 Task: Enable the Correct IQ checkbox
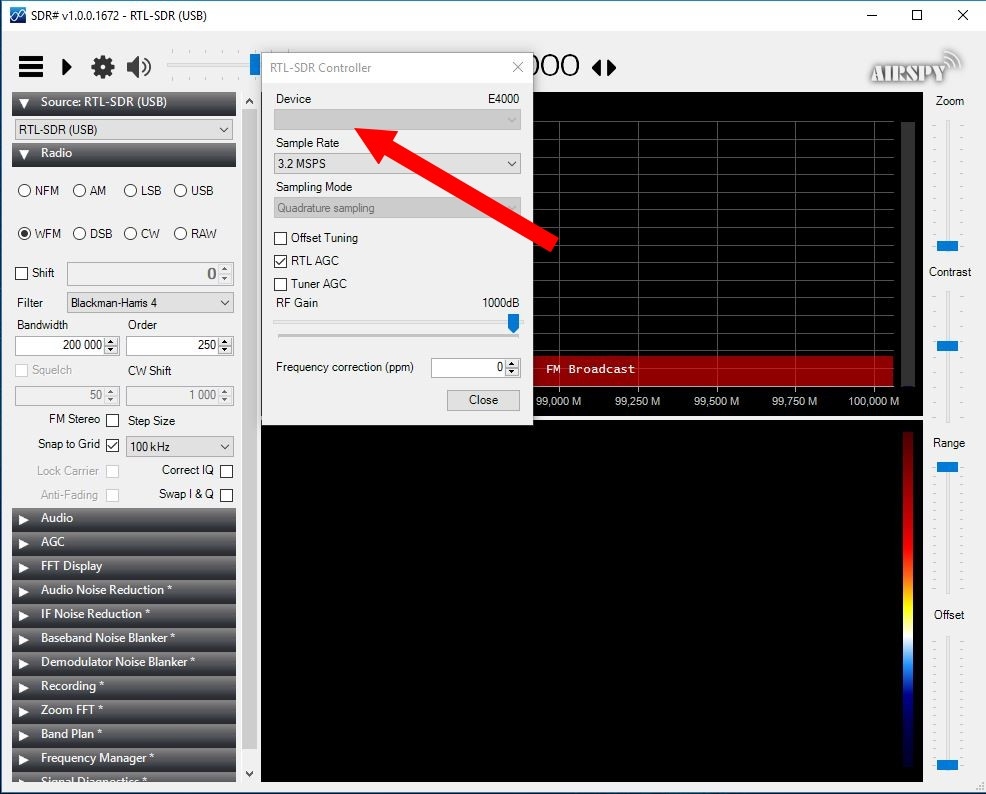tap(227, 471)
